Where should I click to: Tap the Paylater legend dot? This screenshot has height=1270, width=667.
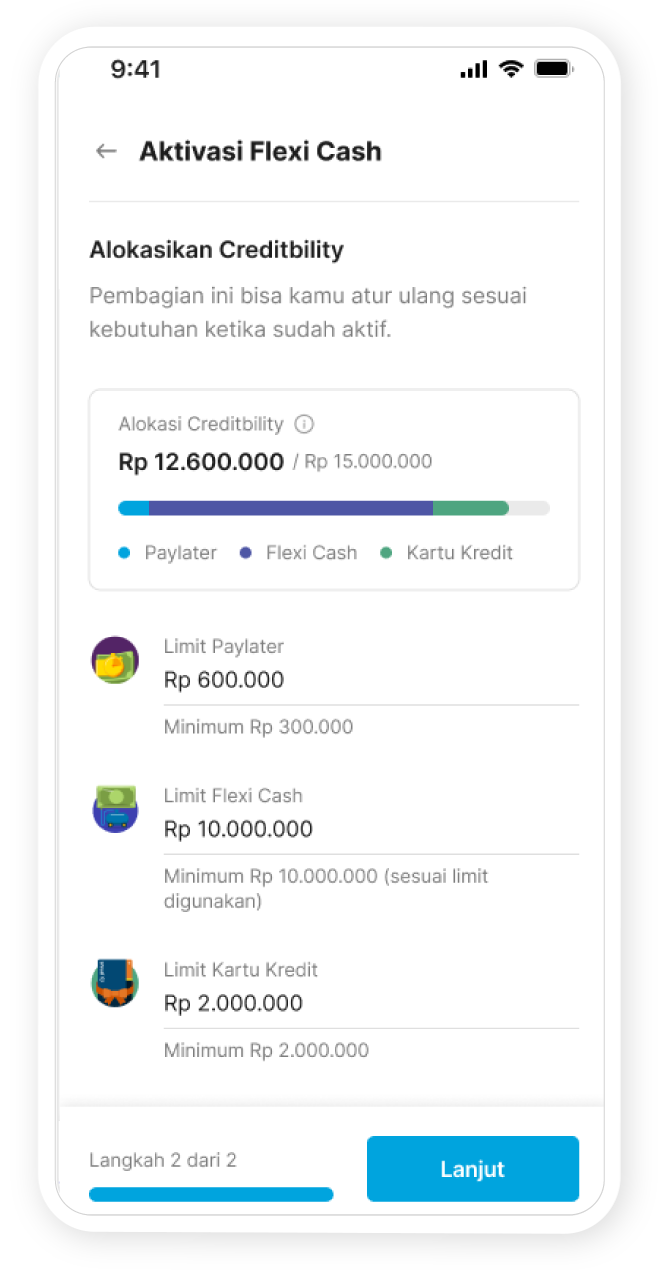pos(124,553)
